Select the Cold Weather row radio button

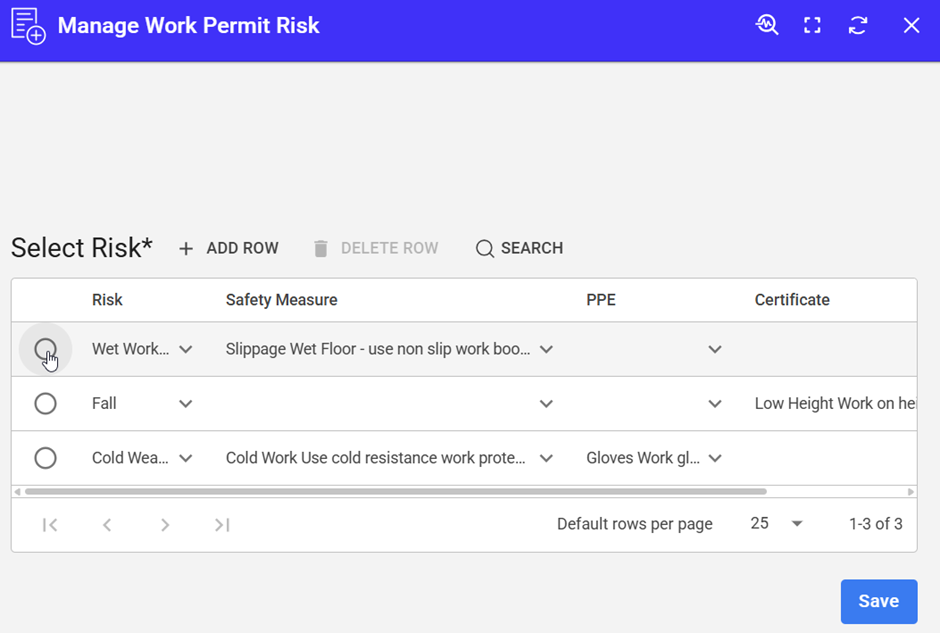click(x=45, y=458)
